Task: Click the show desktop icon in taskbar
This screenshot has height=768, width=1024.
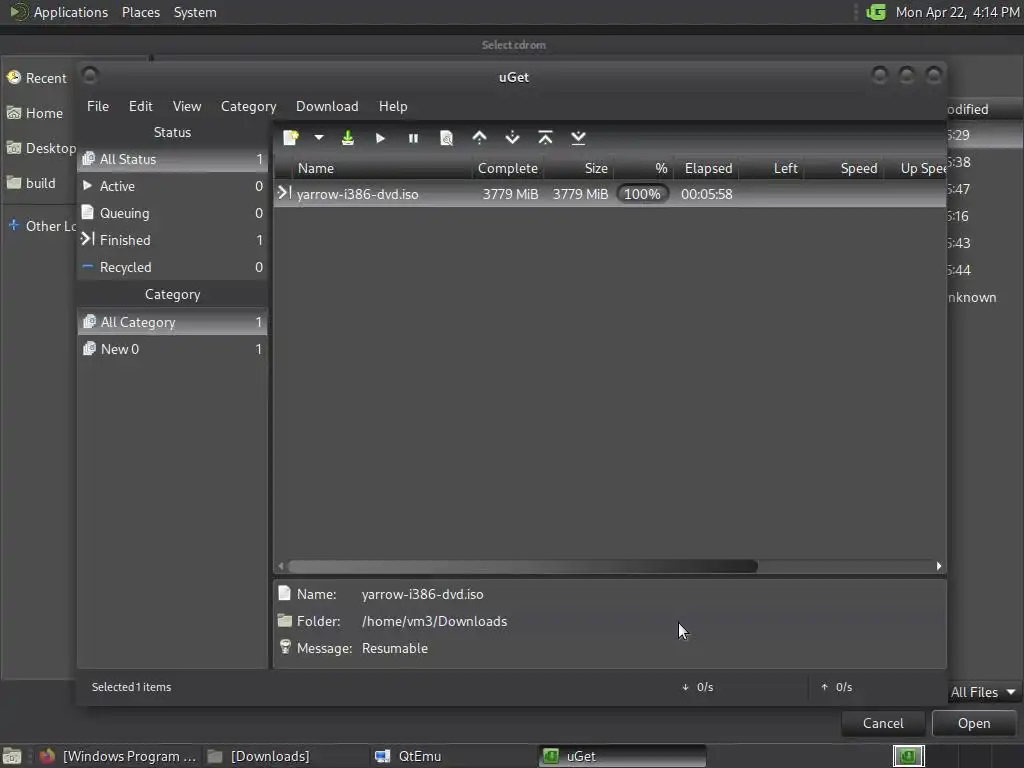Action: tap(12, 756)
